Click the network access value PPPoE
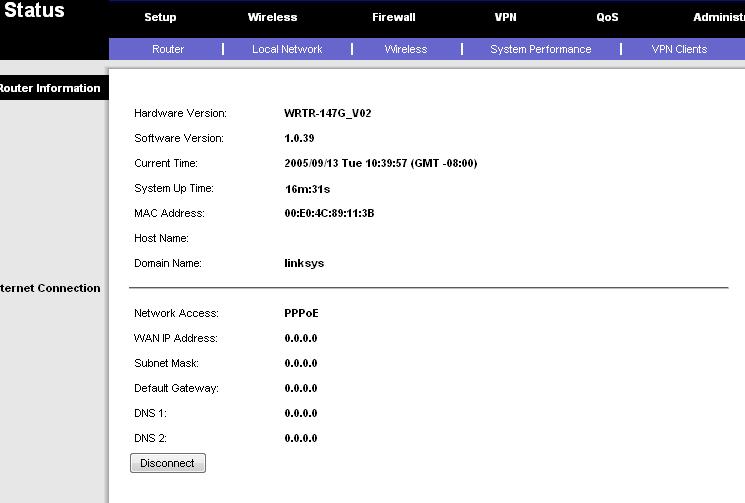 pyautogui.click(x=301, y=313)
